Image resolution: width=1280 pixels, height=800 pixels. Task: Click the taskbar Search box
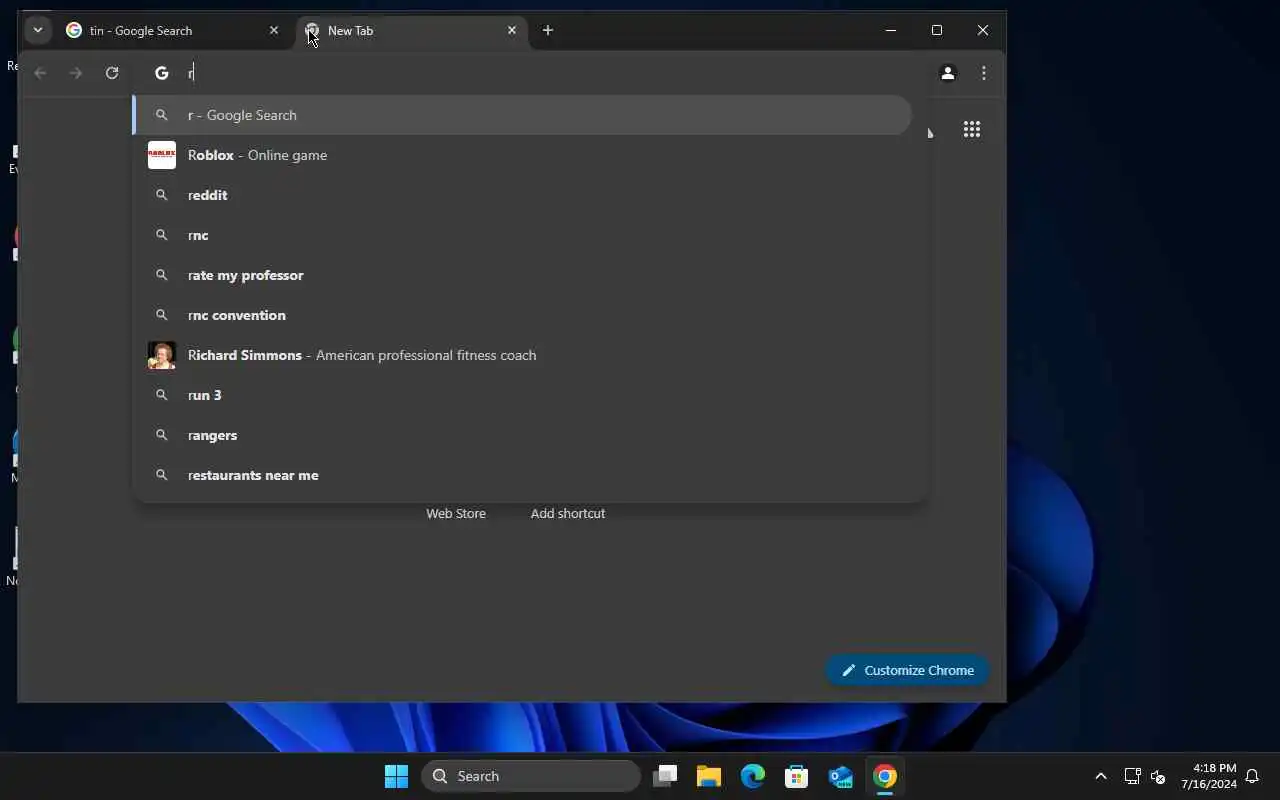[x=531, y=776]
